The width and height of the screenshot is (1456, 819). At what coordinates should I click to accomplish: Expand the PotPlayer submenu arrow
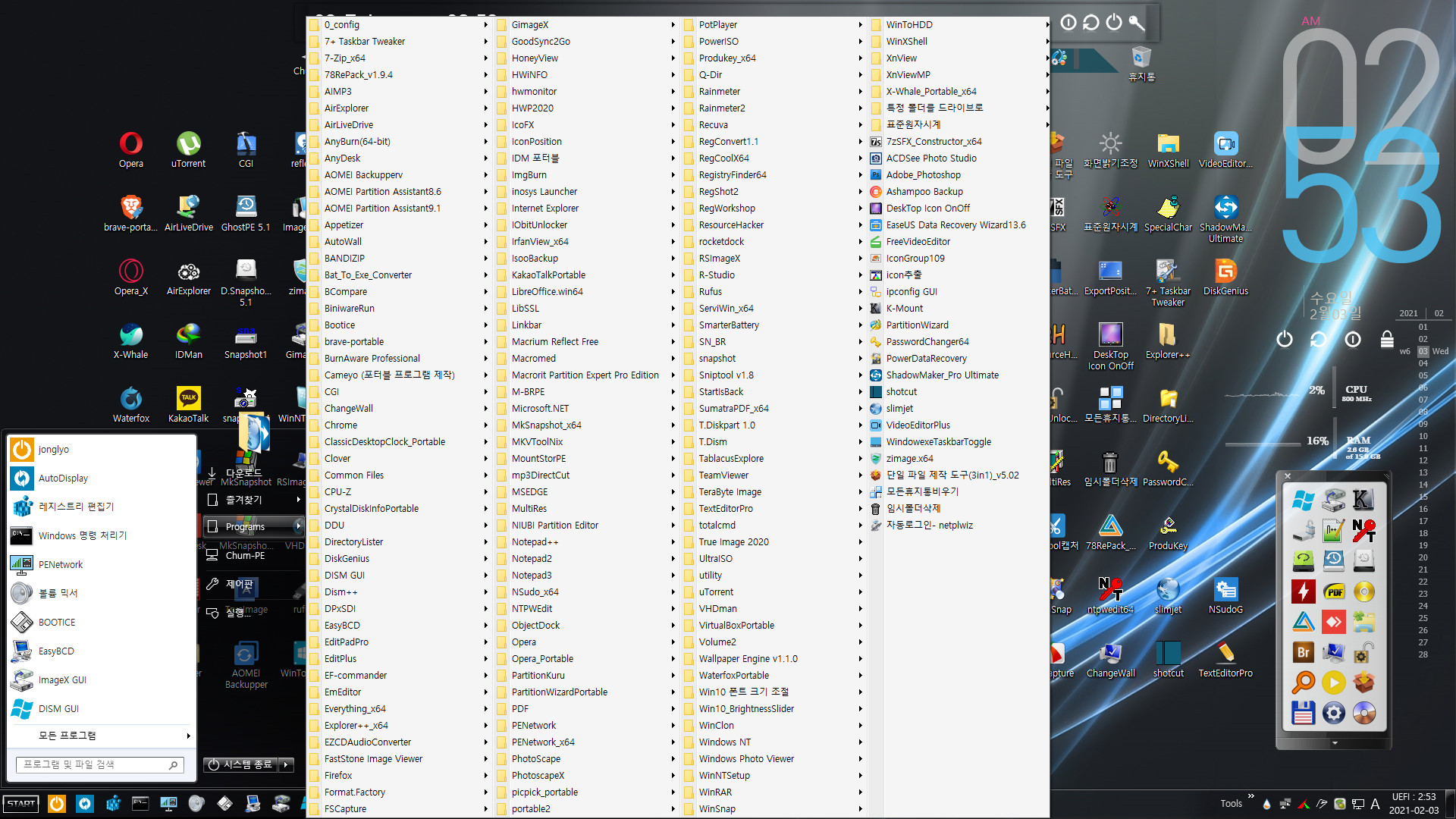coord(860,24)
